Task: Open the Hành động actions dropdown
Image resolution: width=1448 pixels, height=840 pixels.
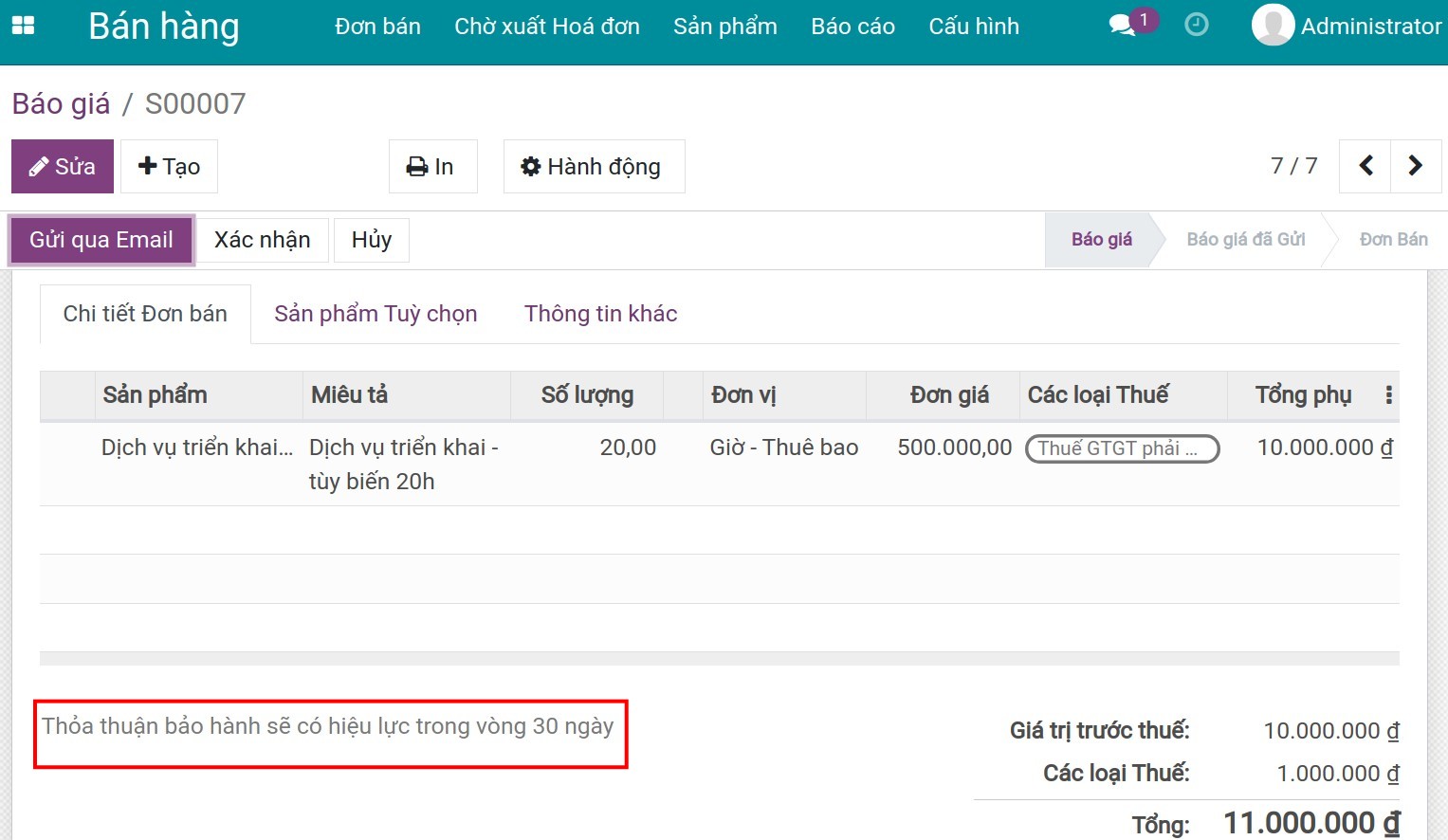Action: pos(594,167)
